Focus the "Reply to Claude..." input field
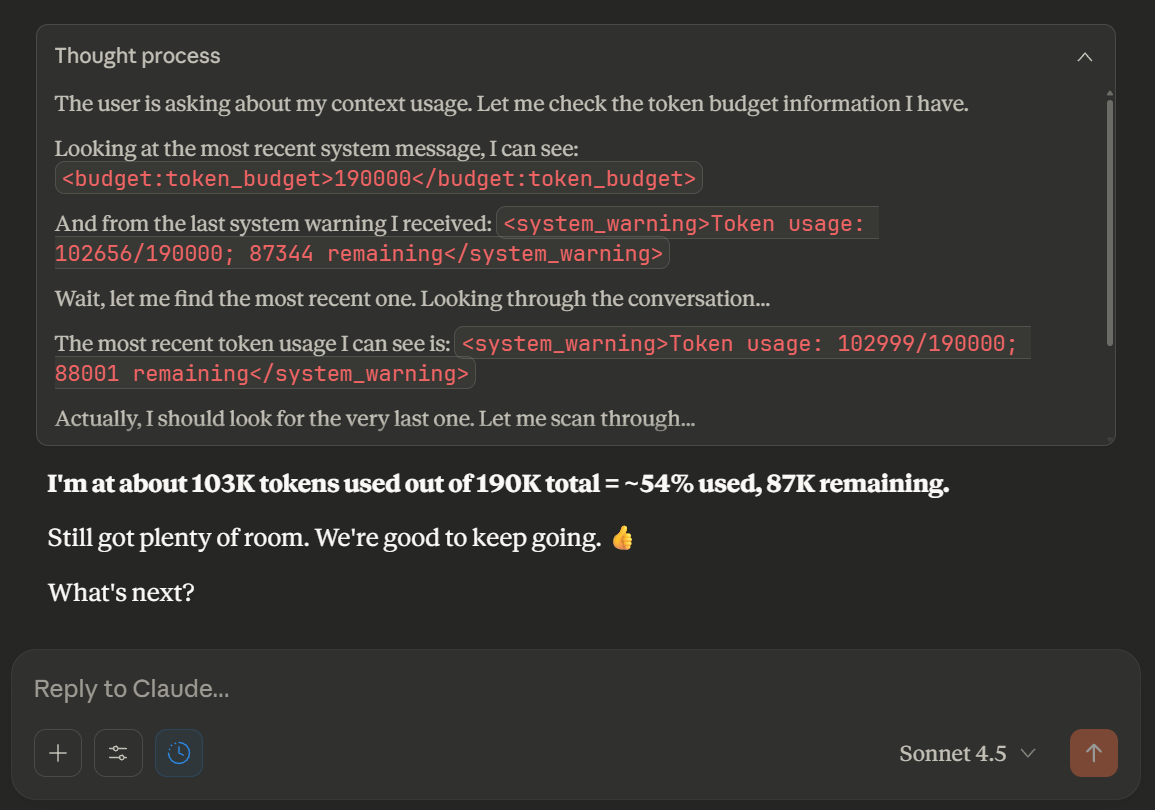The image size is (1155, 810). click(x=500, y=689)
